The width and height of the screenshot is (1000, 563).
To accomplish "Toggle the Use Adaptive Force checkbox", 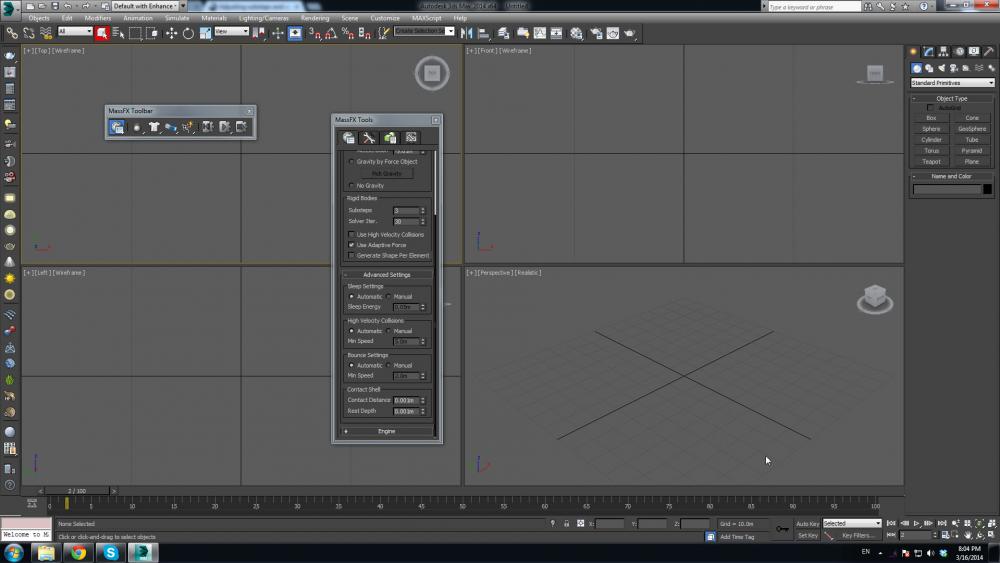I will pyautogui.click(x=351, y=245).
